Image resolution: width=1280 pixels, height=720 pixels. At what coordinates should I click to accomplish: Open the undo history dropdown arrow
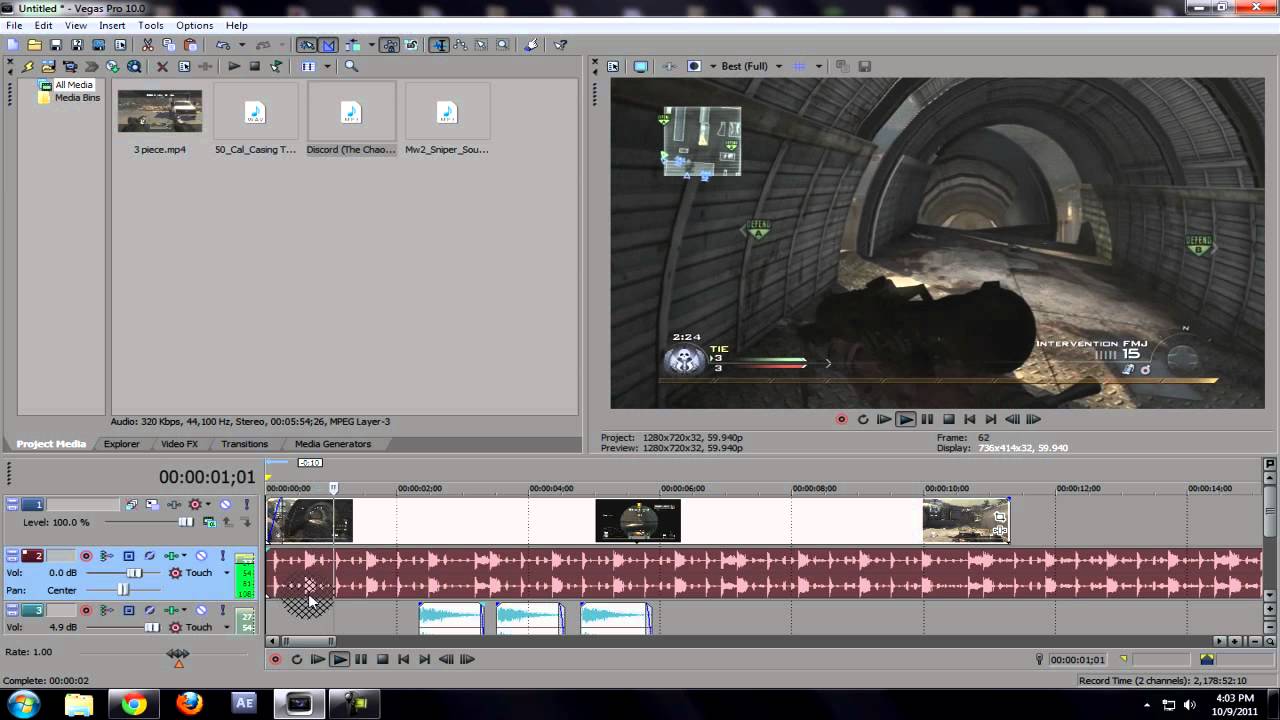[241, 45]
